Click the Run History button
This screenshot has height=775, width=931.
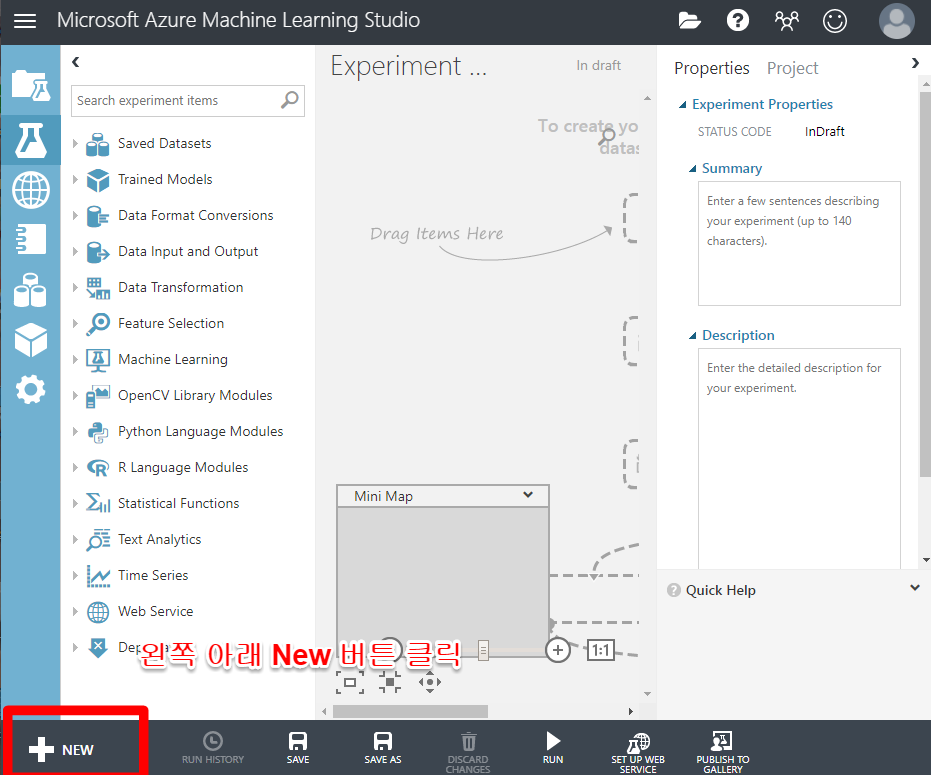click(x=213, y=748)
